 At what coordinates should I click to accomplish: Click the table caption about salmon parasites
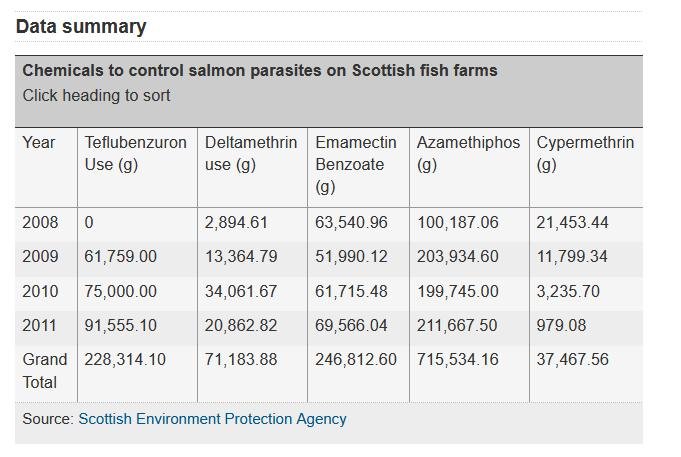260,71
